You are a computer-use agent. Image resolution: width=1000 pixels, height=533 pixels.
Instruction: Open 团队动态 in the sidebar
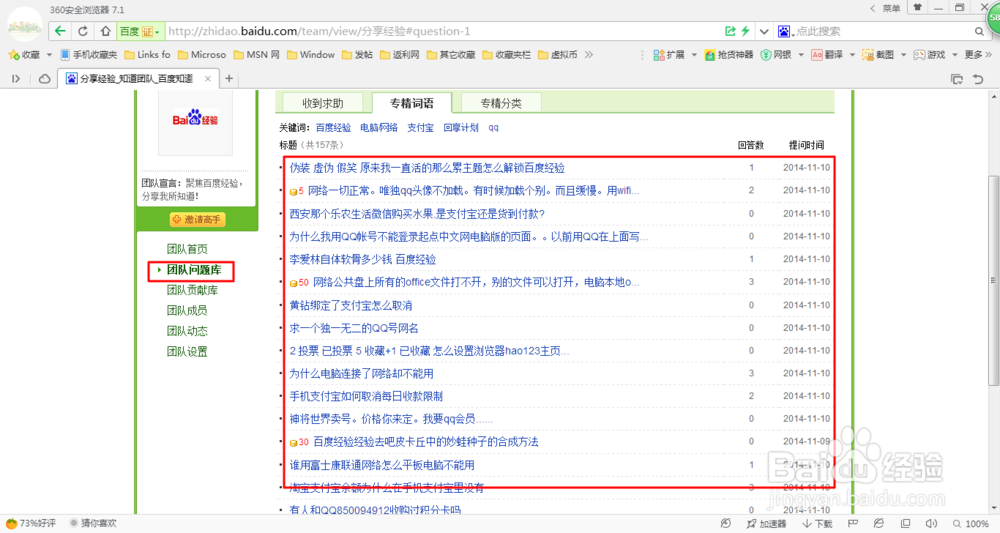pos(187,331)
